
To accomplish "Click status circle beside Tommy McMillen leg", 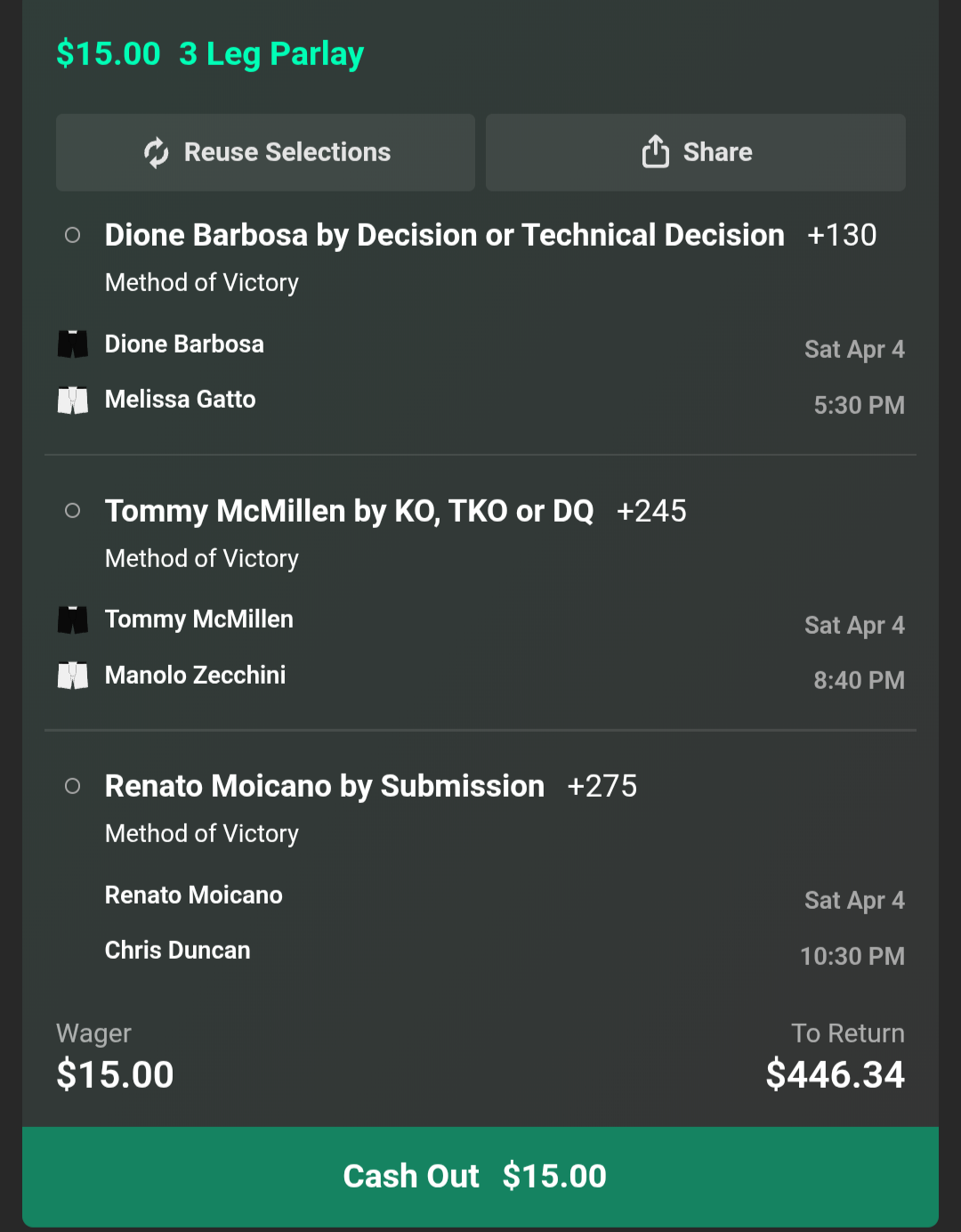I will click(x=73, y=511).
